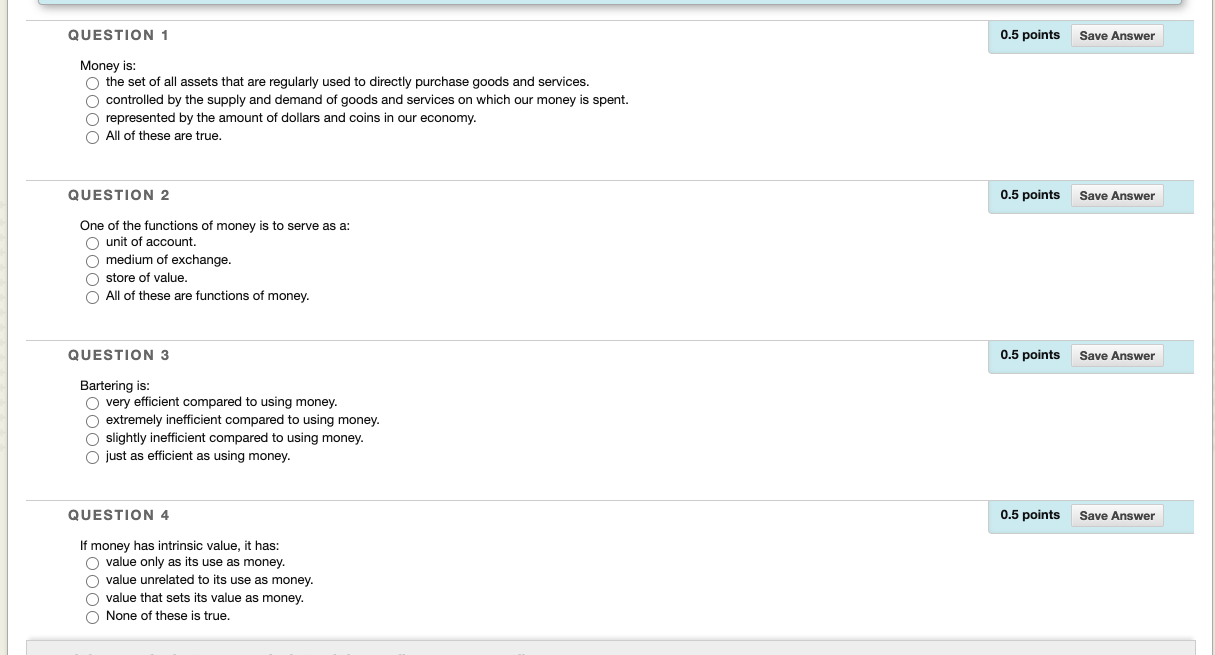Choose 'extremely inefficient compared to using money'
Screen dimensions: 1215x655
[x=93, y=421]
